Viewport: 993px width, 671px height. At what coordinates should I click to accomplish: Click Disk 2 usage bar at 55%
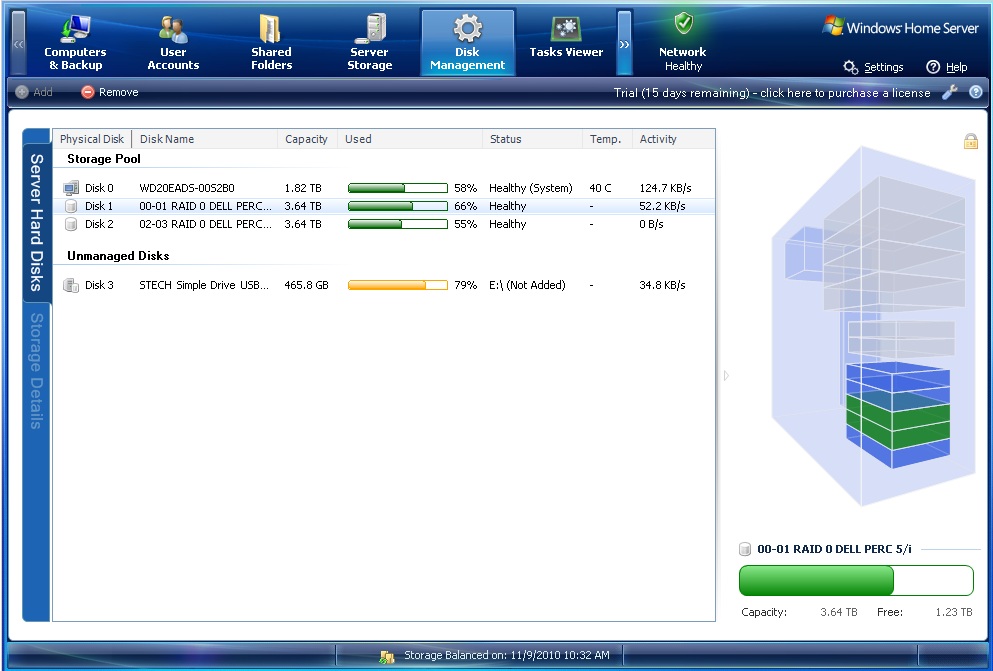[398, 224]
